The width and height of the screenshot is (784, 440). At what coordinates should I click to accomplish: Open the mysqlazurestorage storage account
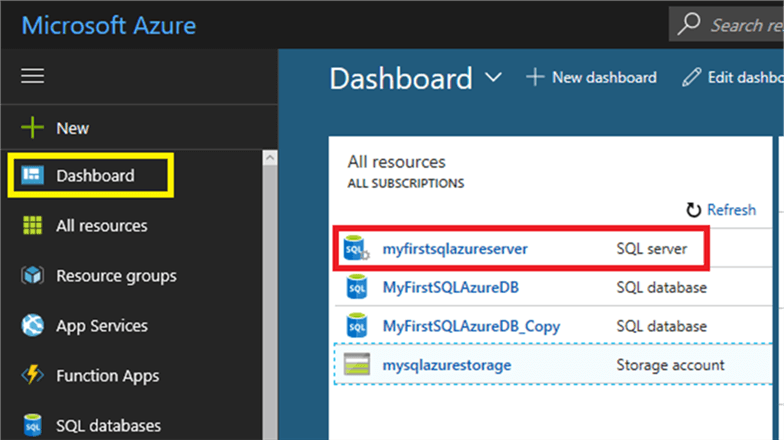(446, 365)
